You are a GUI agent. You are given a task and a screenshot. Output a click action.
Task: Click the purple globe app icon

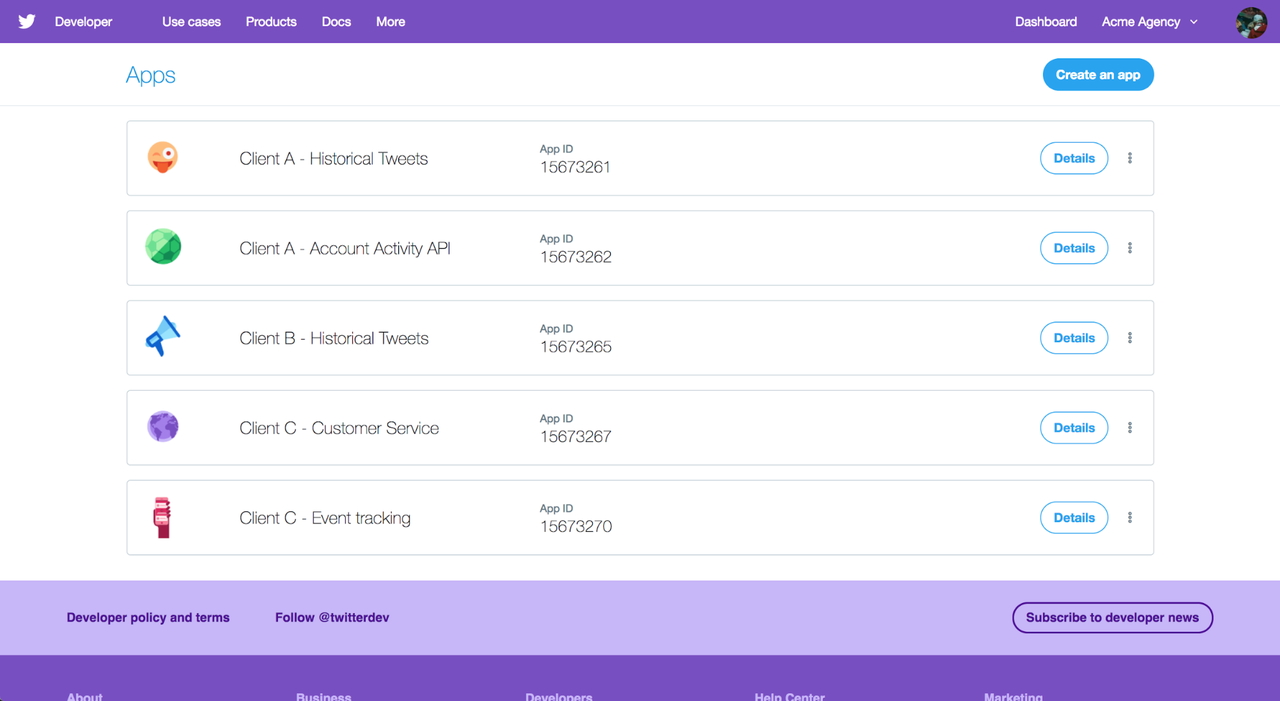pos(163,426)
